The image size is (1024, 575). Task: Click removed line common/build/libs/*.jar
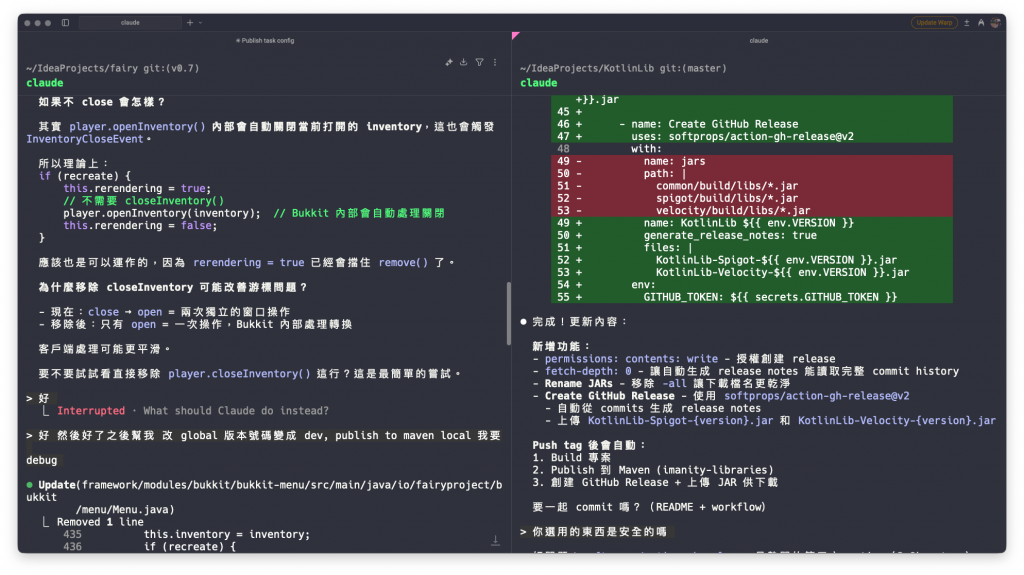[752, 186]
